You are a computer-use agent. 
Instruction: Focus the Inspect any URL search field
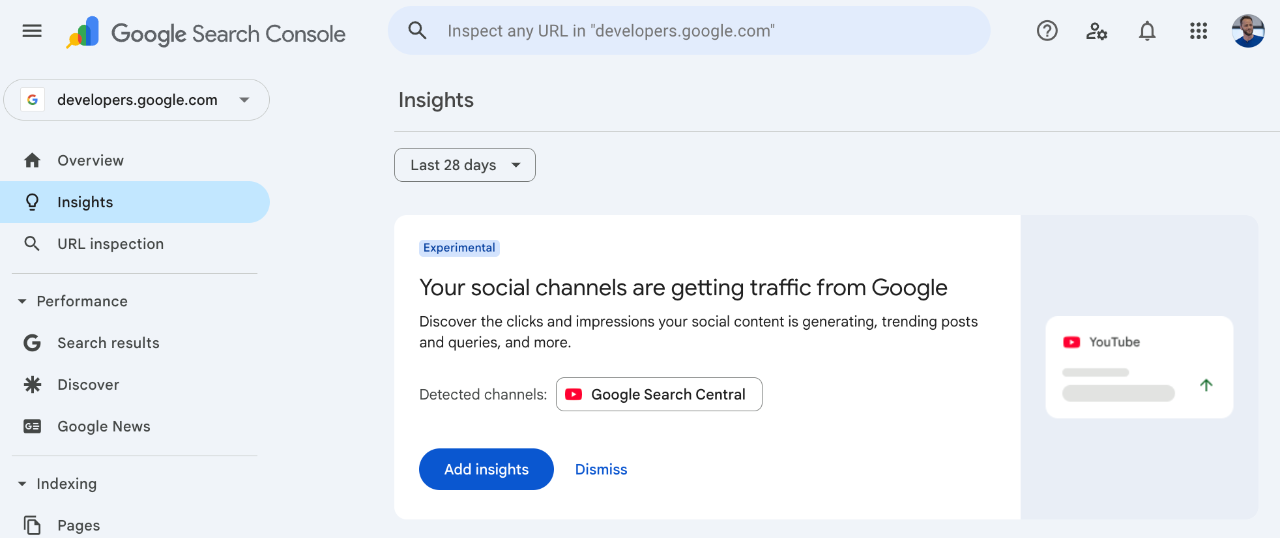point(700,31)
